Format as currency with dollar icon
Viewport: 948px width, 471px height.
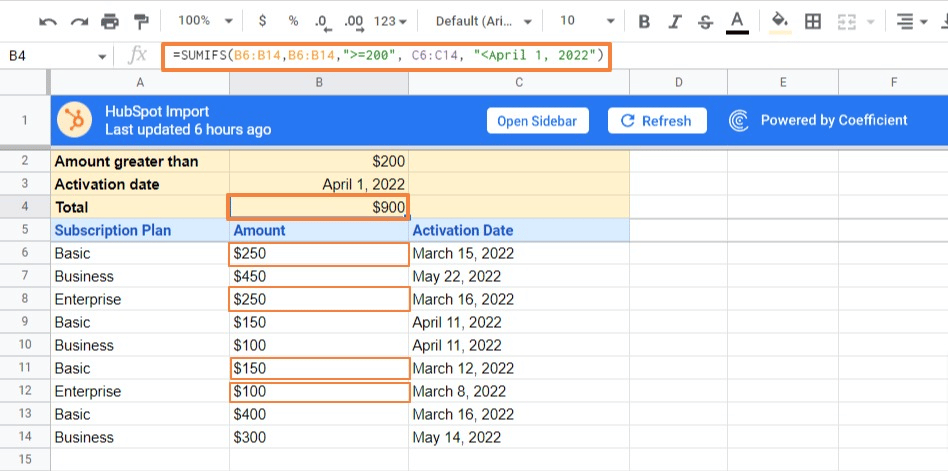pyautogui.click(x=262, y=21)
